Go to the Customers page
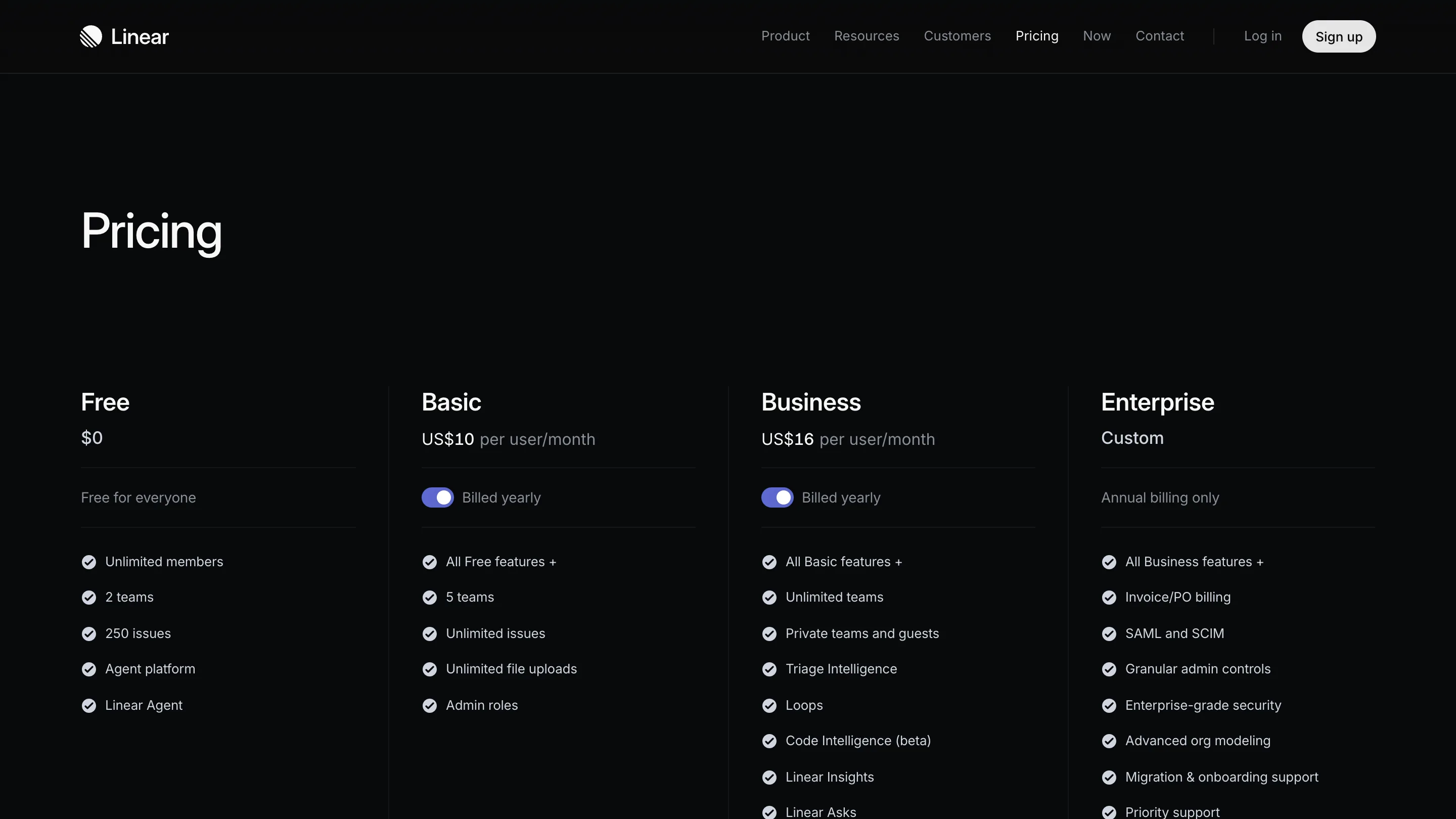1456x819 pixels. (x=957, y=35)
